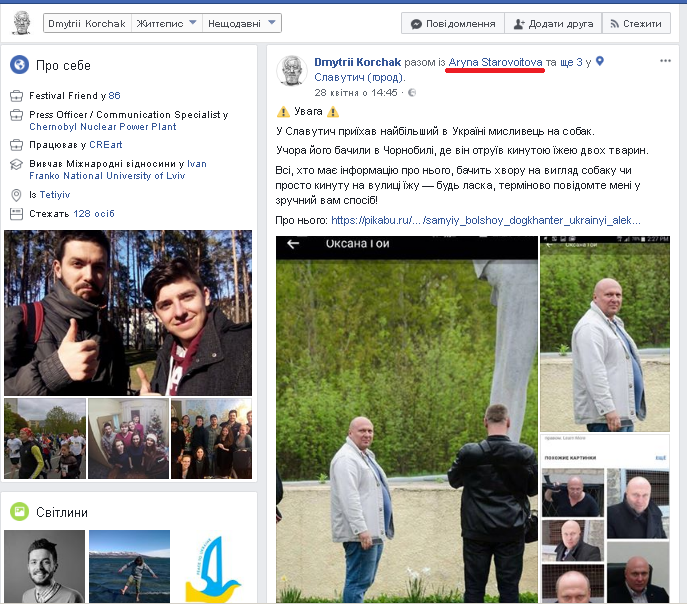Click the post author's sketch avatar
This screenshot has height=605, width=687.
coord(292,71)
